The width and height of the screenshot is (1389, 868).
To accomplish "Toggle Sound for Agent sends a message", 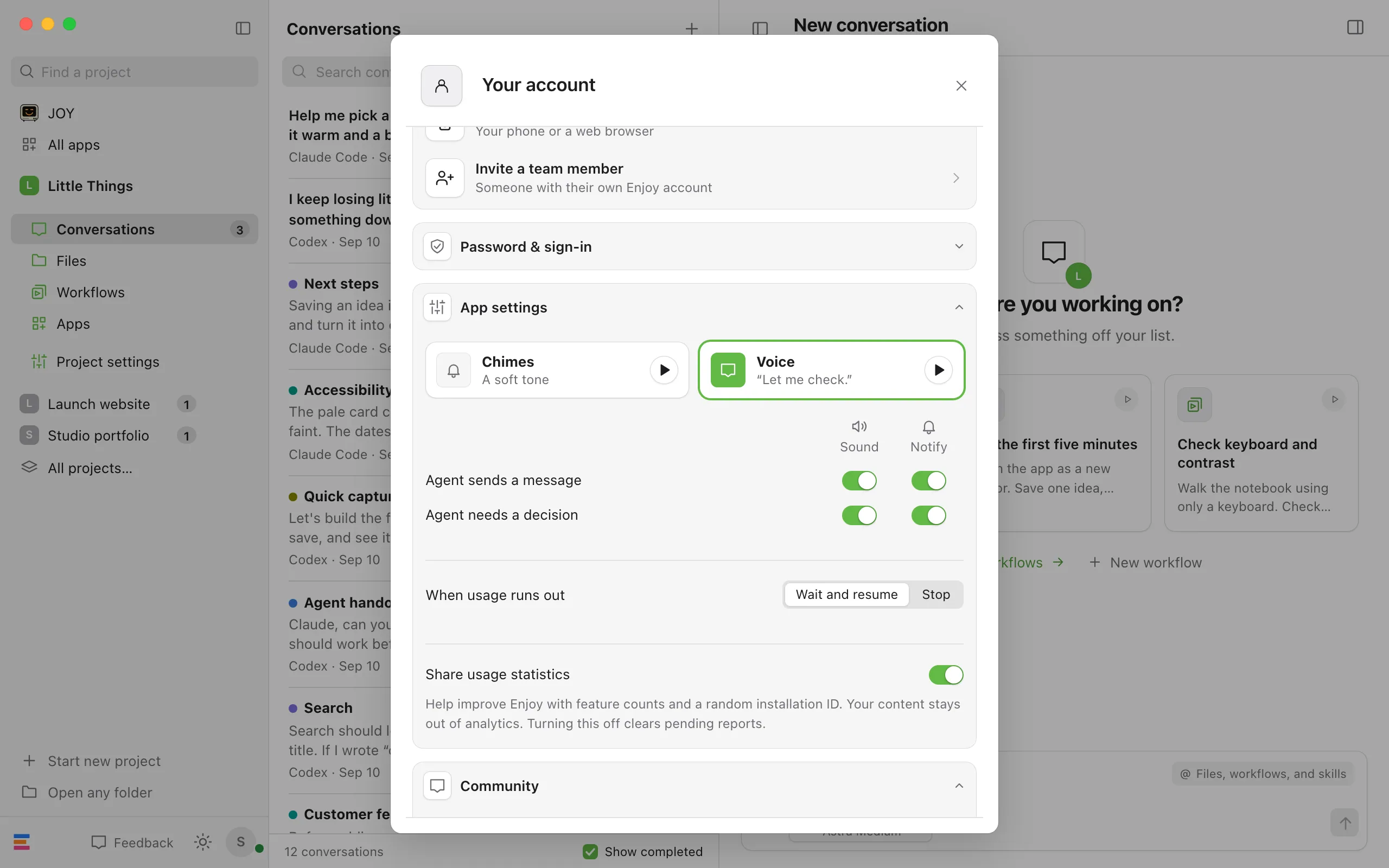I will point(859,481).
